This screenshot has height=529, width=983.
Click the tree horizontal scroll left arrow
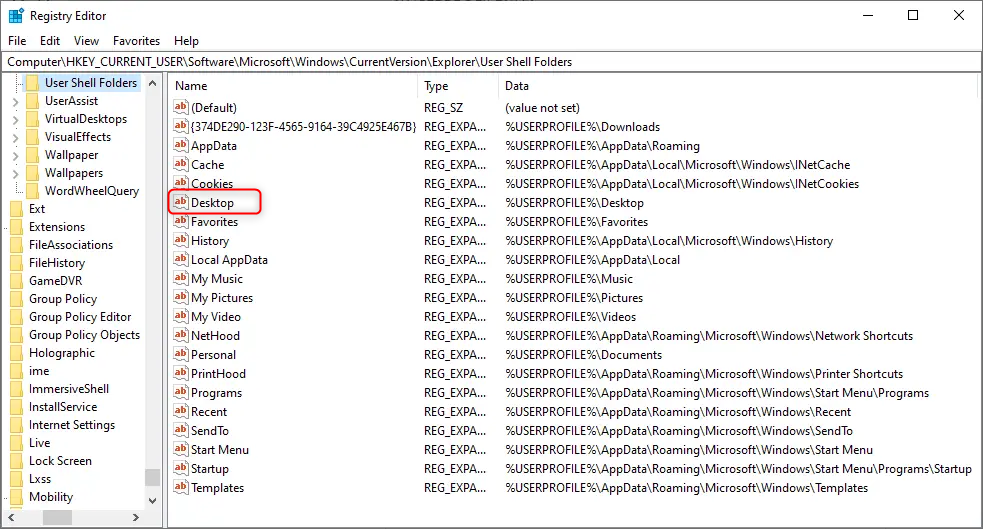(x=11, y=517)
